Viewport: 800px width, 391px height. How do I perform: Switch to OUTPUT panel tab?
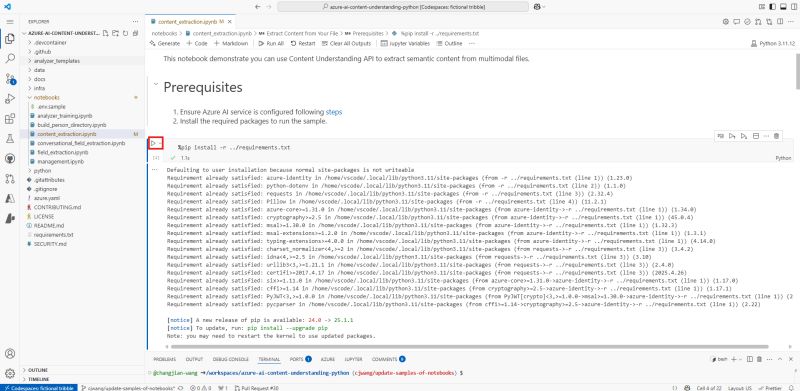194,359
